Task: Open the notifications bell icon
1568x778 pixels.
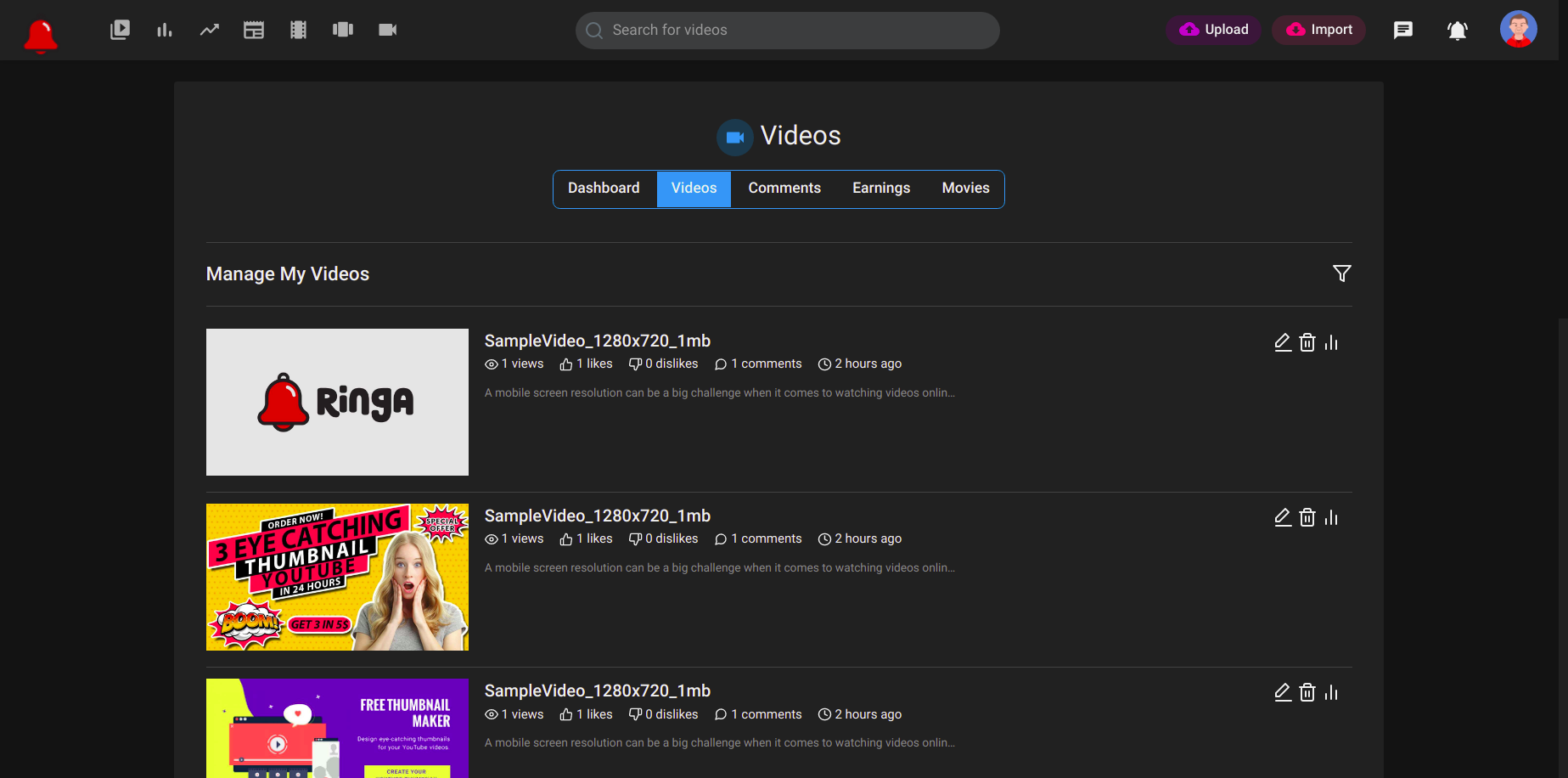Action: click(1458, 31)
